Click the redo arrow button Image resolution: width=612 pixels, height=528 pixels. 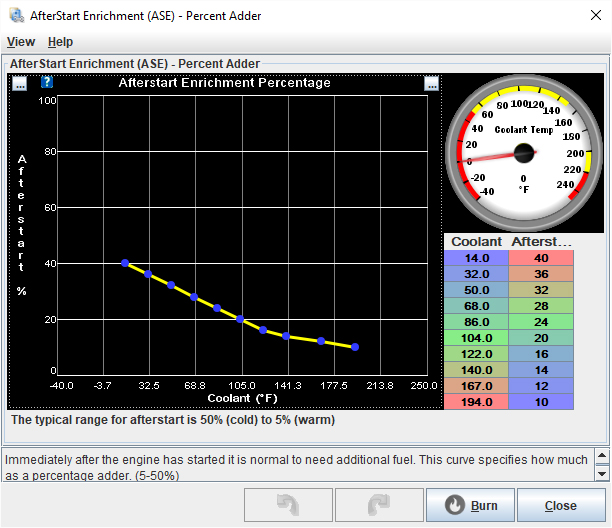(x=379, y=505)
